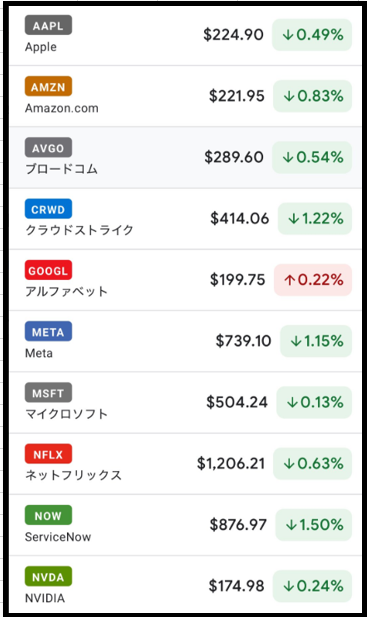This screenshot has height=617, width=367.
Task: Click Apple's 0.49% change chip
Action: [312, 35]
